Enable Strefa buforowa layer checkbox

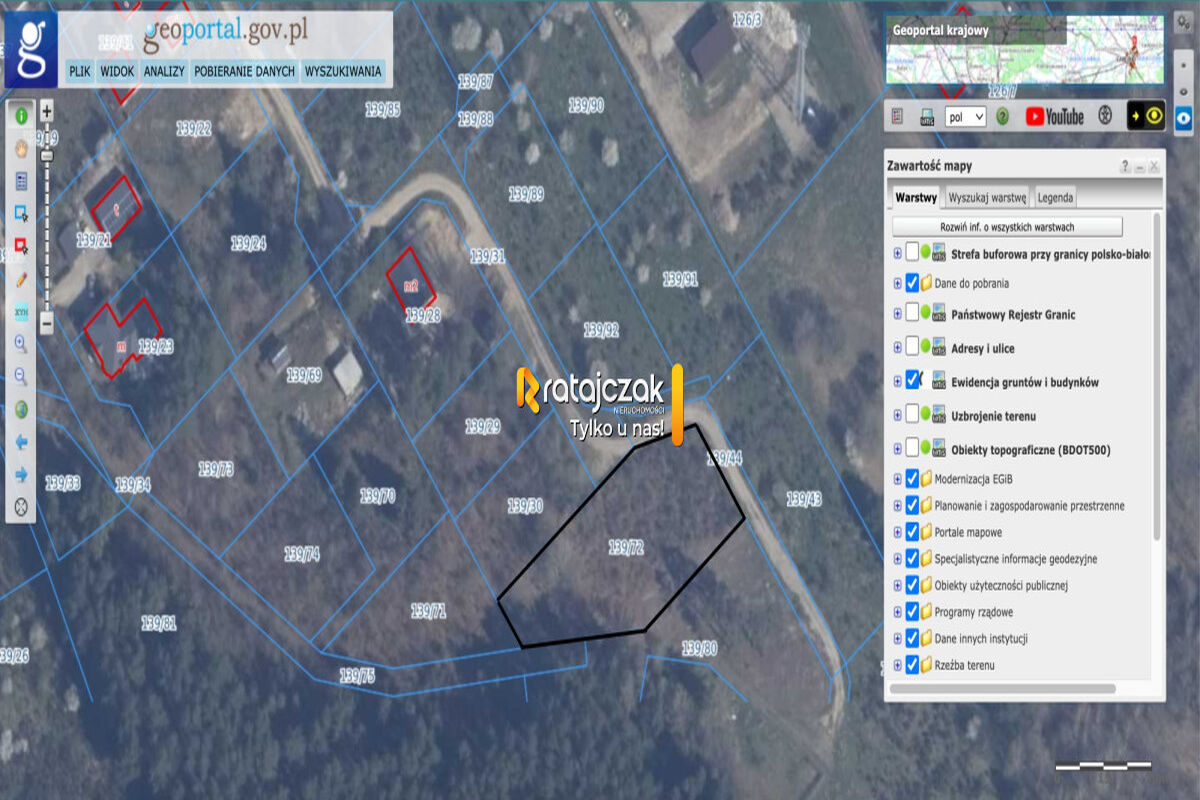912,253
